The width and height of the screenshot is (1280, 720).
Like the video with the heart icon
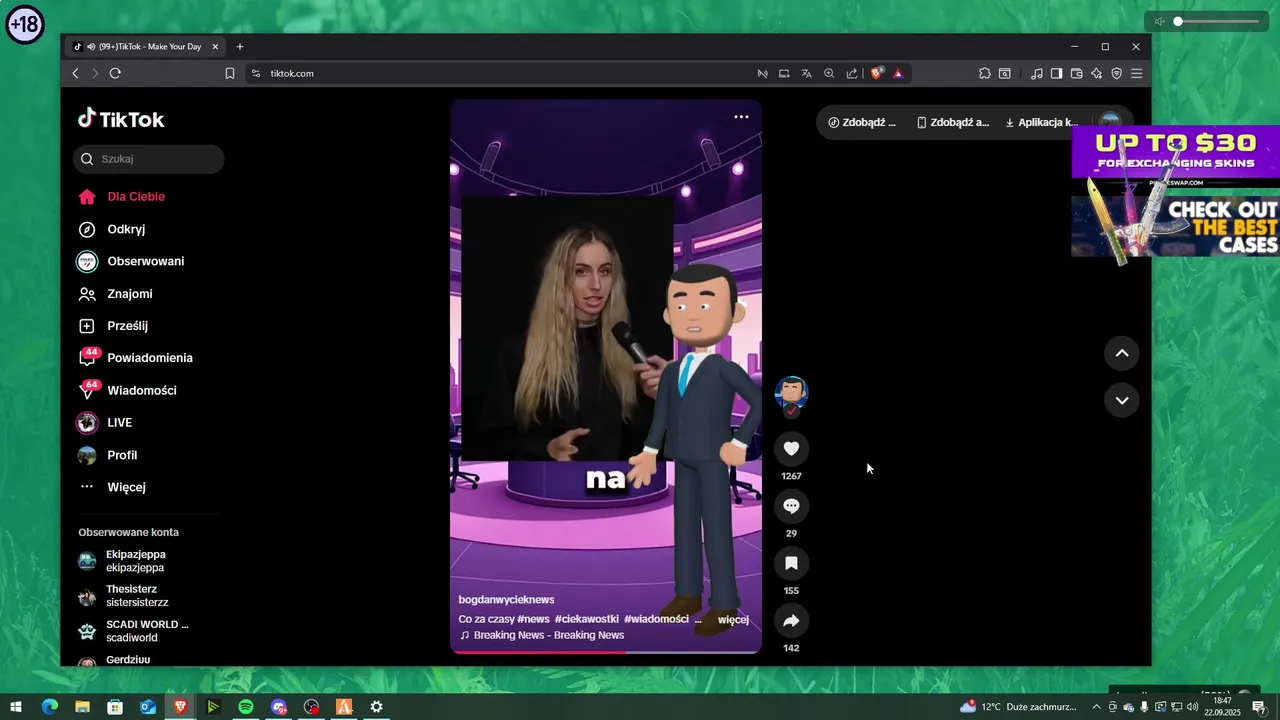(791, 449)
